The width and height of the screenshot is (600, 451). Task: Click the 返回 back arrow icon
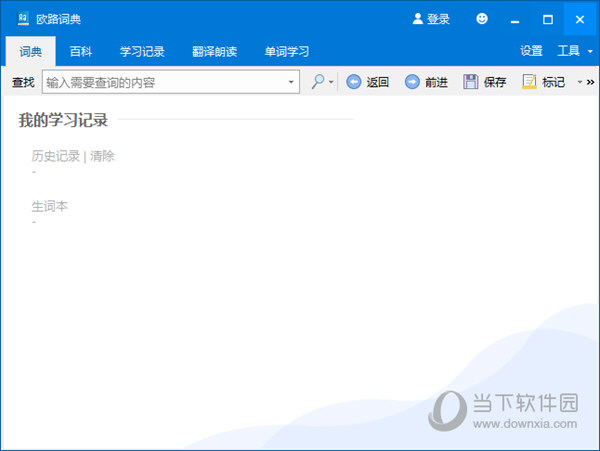(354, 82)
